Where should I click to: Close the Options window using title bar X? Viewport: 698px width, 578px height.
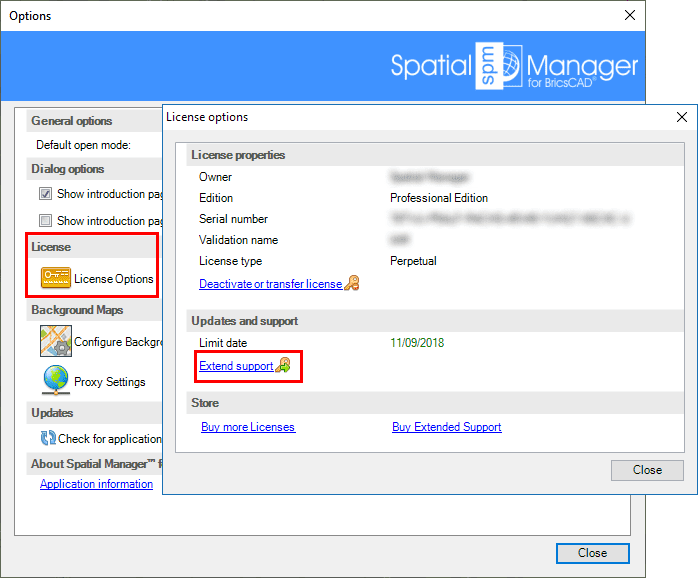tap(629, 16)
